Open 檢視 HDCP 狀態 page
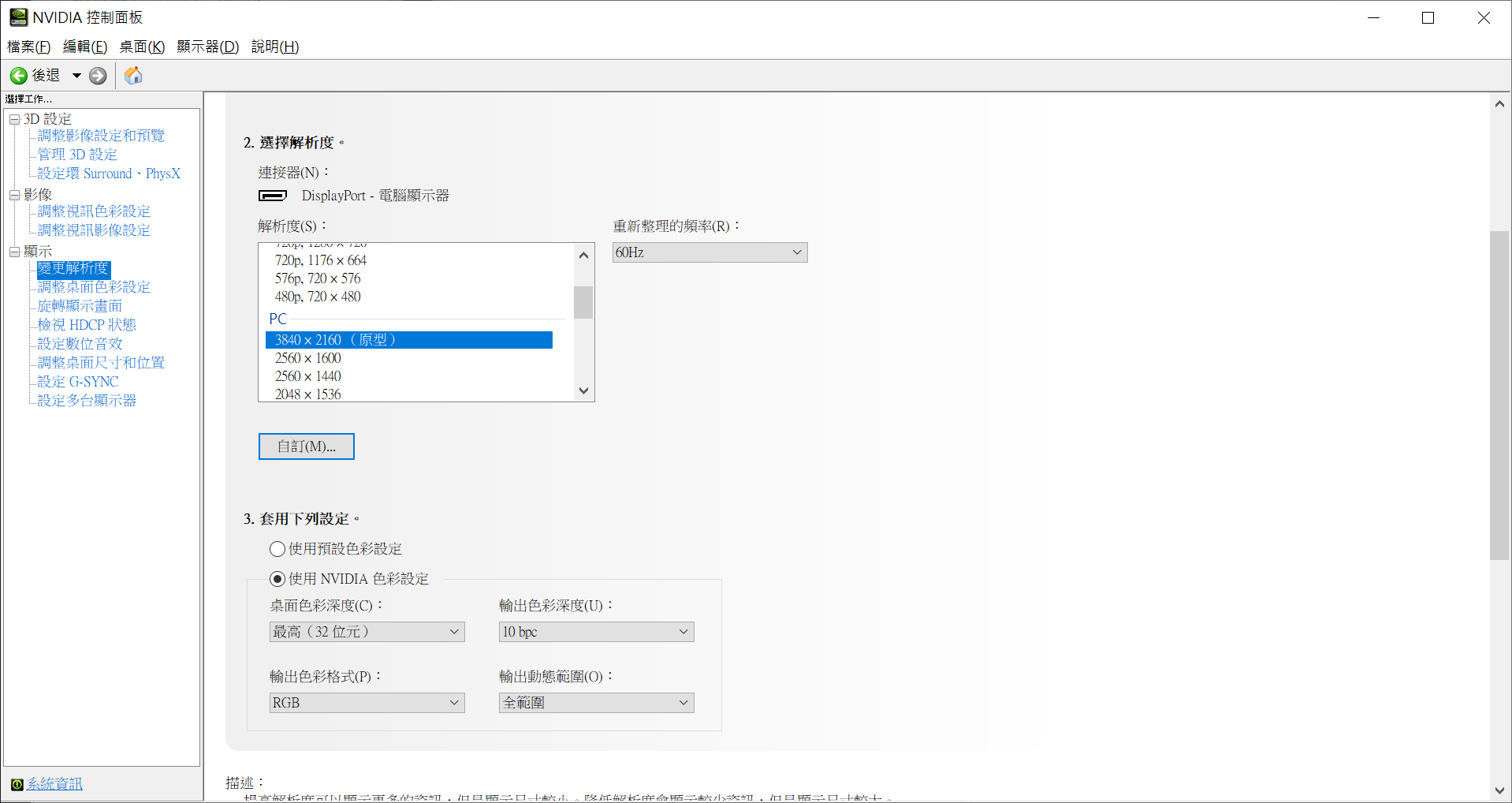 coord(87,325)
